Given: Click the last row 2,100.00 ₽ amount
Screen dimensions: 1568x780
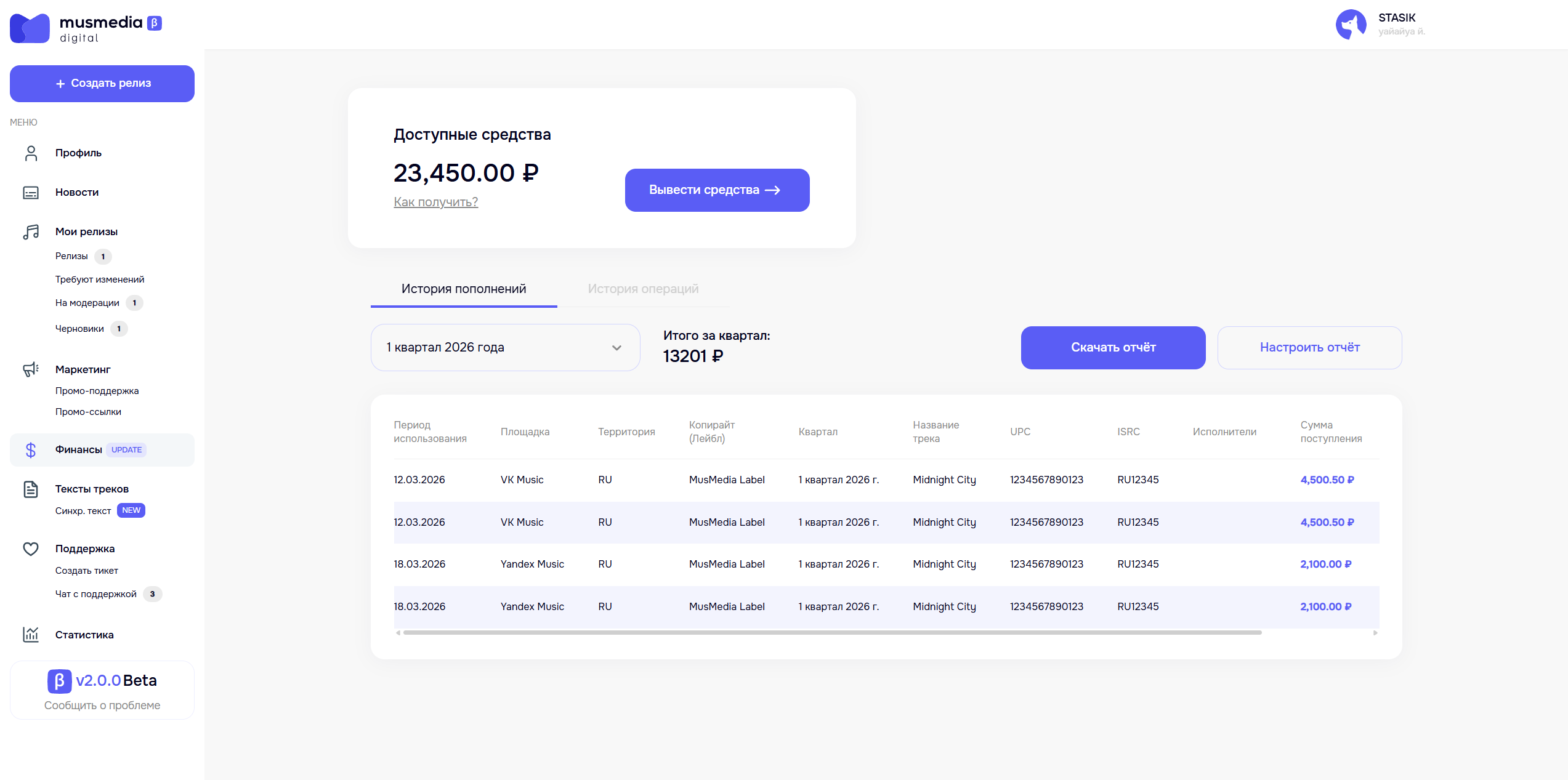Looking at the screenshot, I should click(x=1326, y=607).
